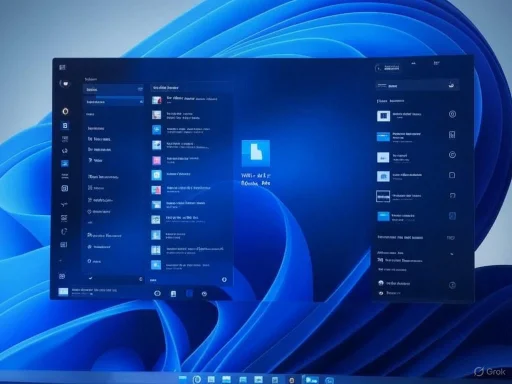Select the icon inside the right panel's search field

coord(451,85)
